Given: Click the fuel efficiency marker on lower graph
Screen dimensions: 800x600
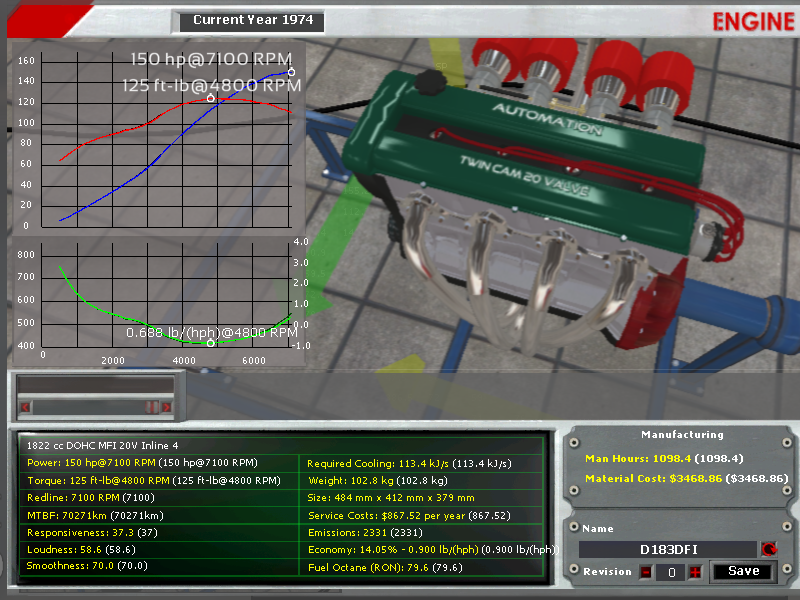Looking at the screenshot, I should click(x=211, y=343).
